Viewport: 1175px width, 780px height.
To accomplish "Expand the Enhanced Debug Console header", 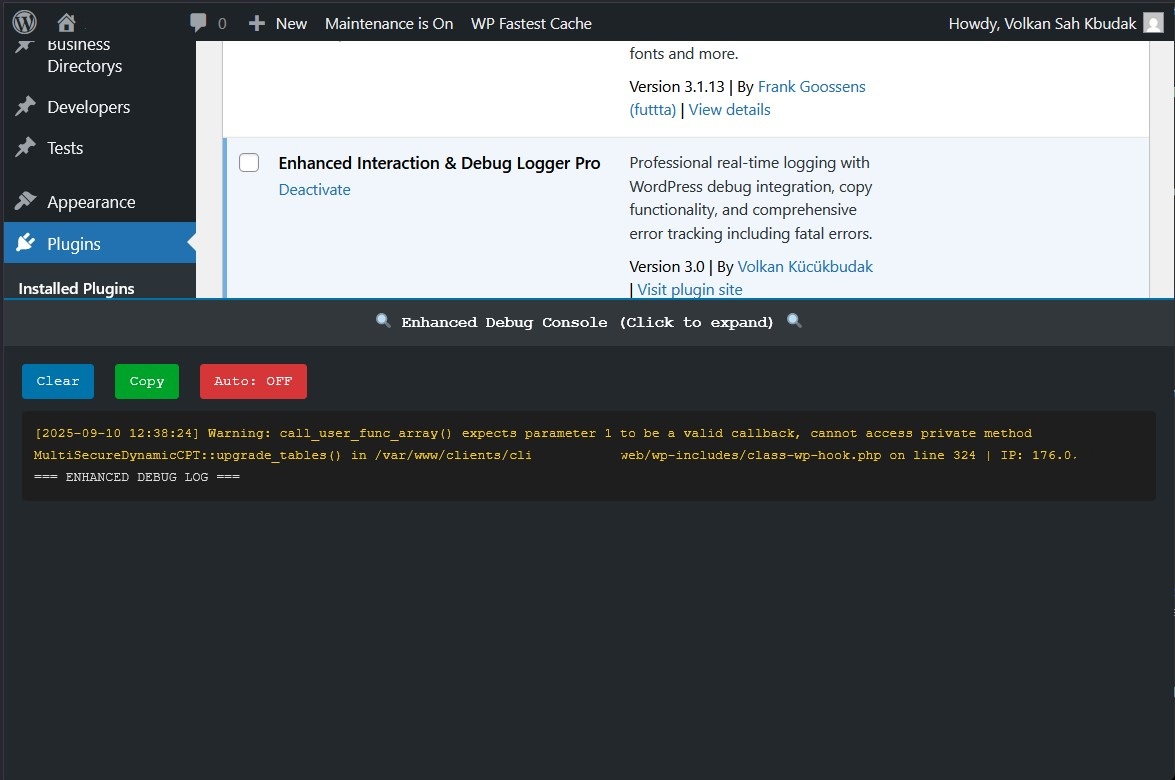I will [x=588, y=322].
